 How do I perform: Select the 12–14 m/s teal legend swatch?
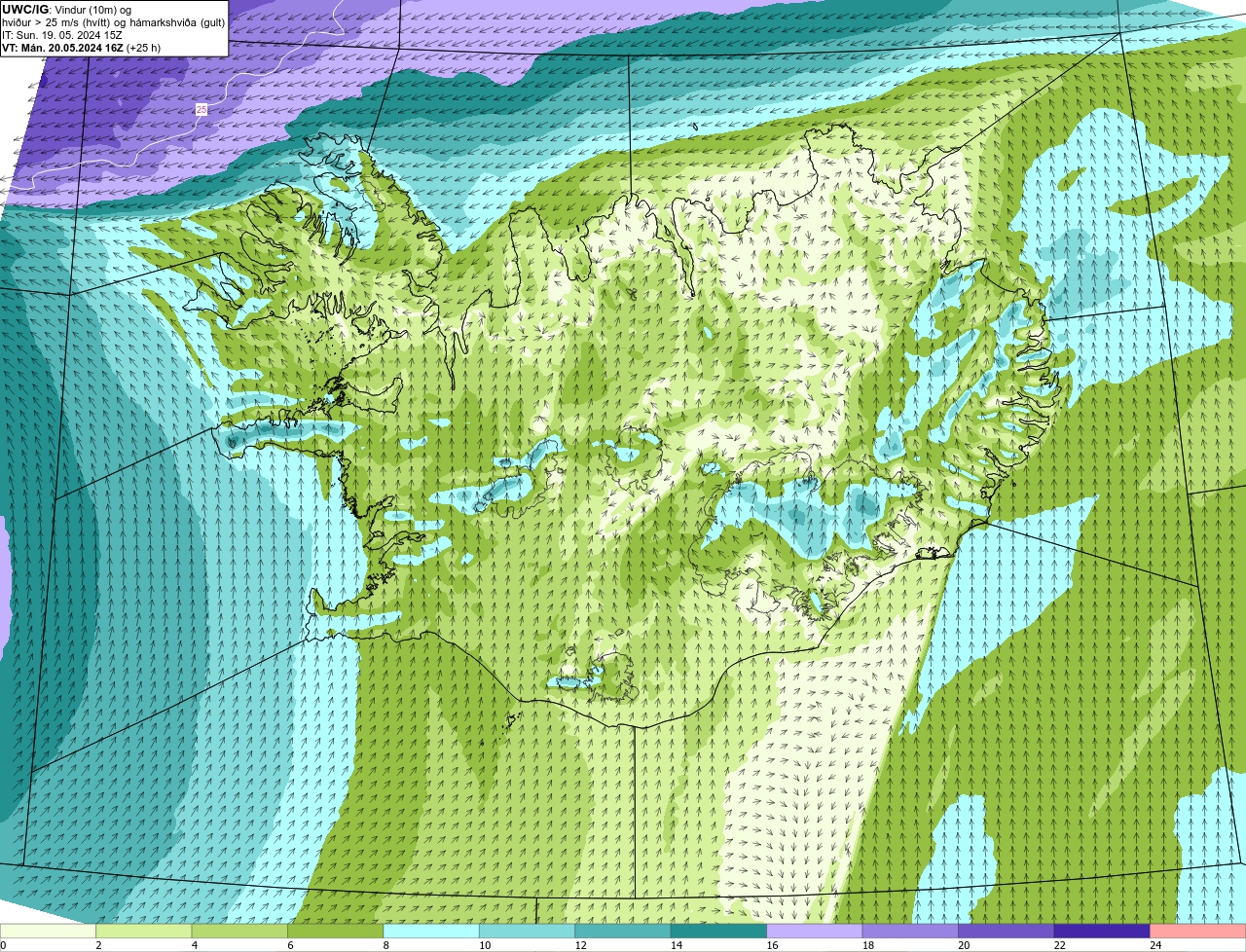pyautogui.click(x=623, y=931)
